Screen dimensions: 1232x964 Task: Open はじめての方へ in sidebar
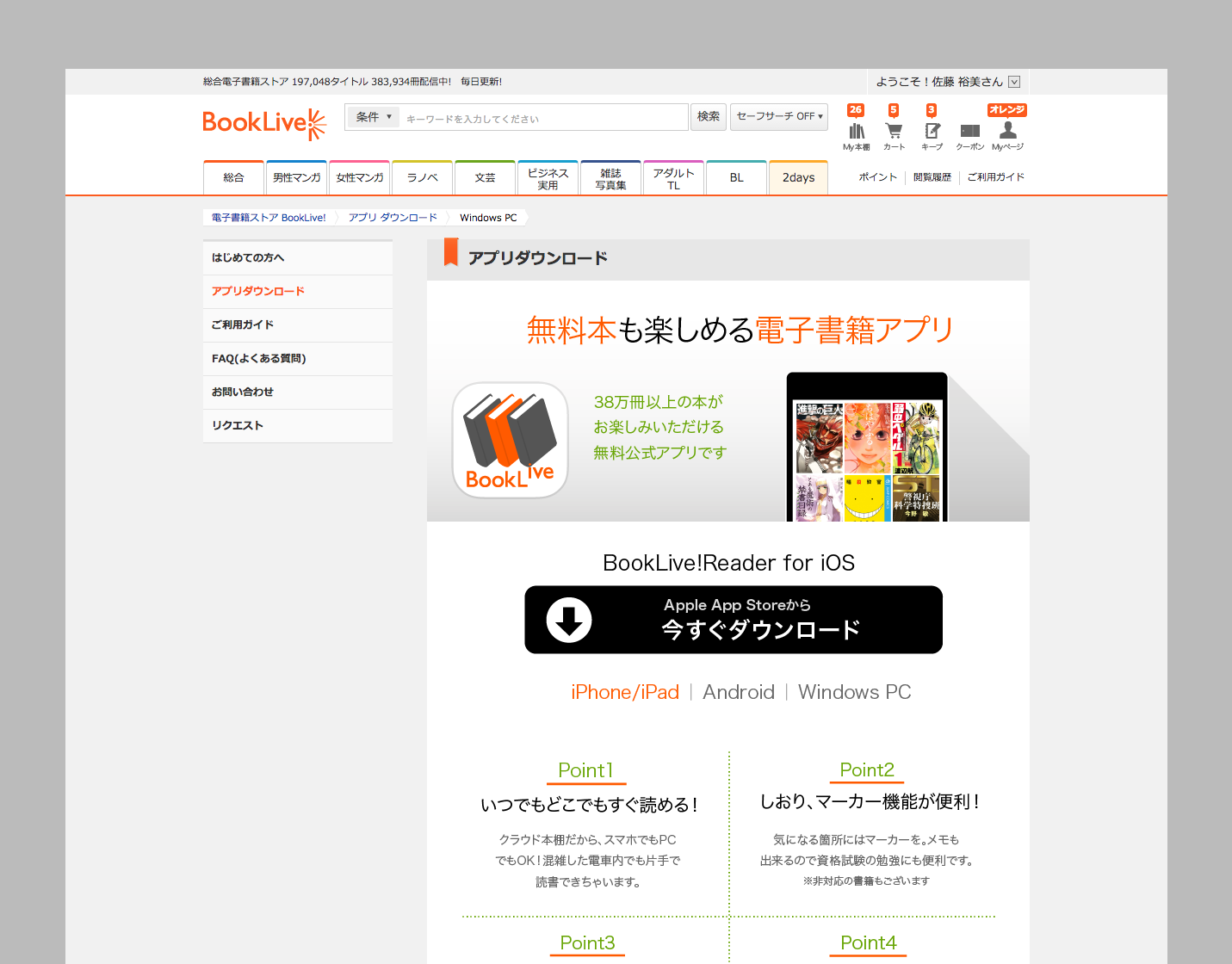[298, 258]
